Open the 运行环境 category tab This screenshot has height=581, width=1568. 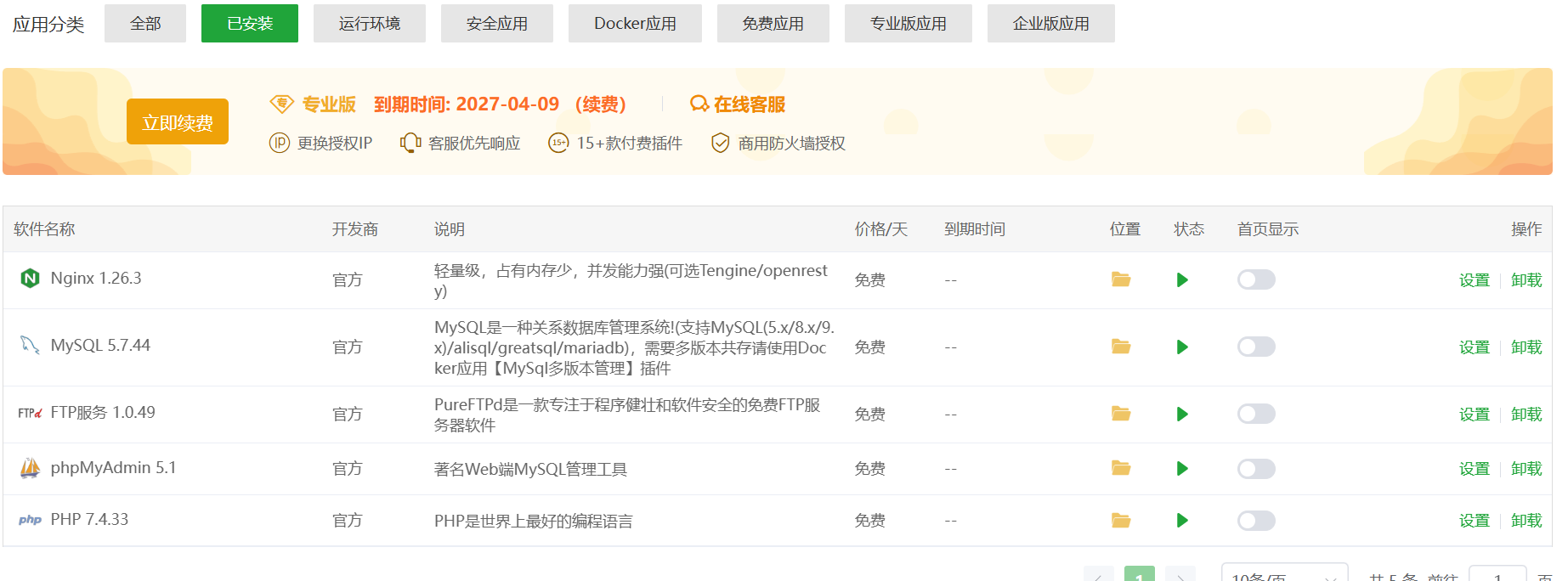370,23
